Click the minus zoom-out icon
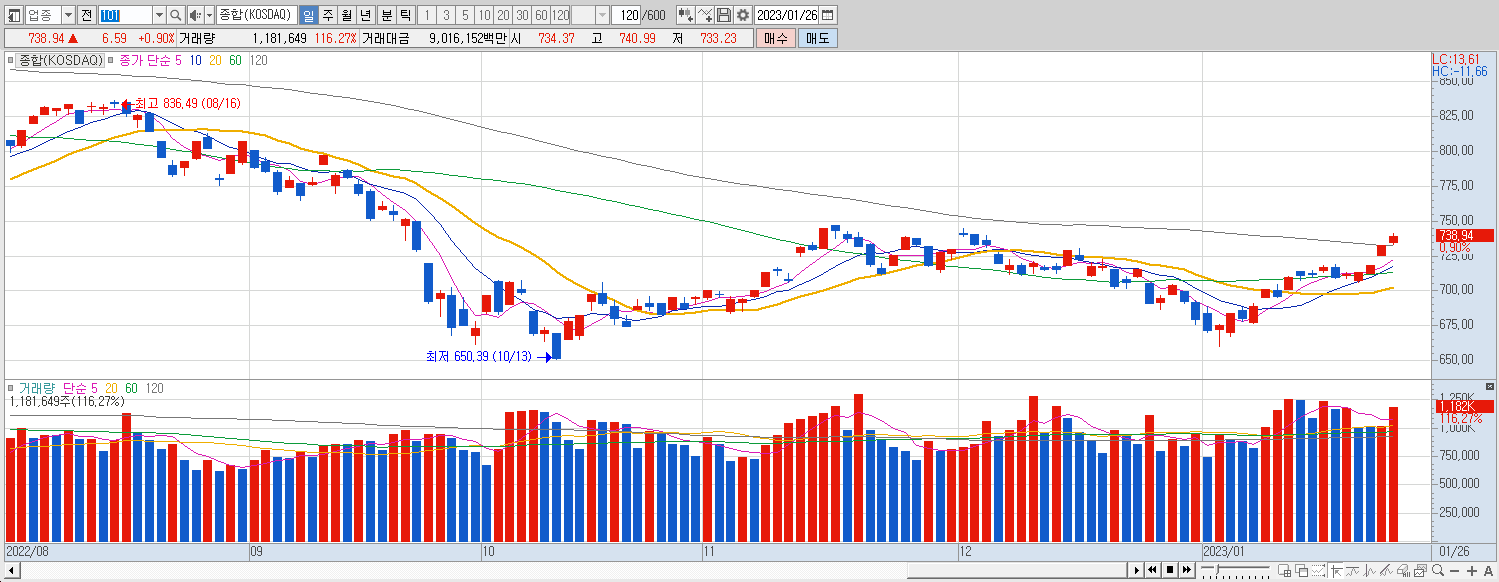Viewport: 1499px width, 582px height. (x=1454, y=571)
